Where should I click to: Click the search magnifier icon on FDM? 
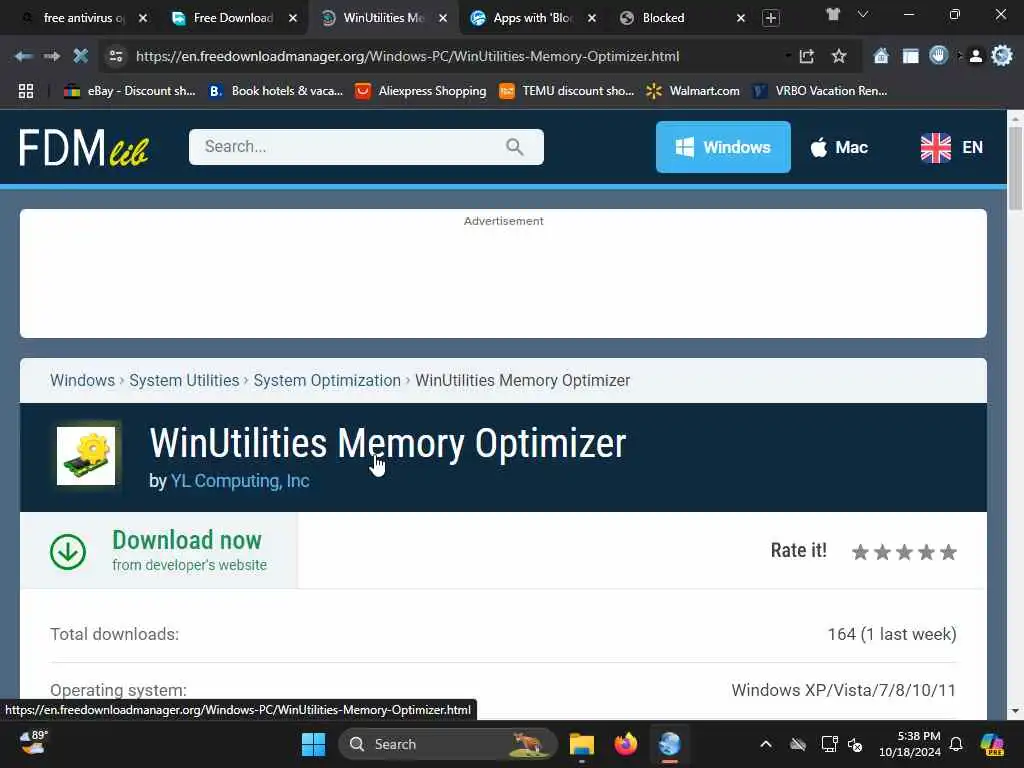515,147
